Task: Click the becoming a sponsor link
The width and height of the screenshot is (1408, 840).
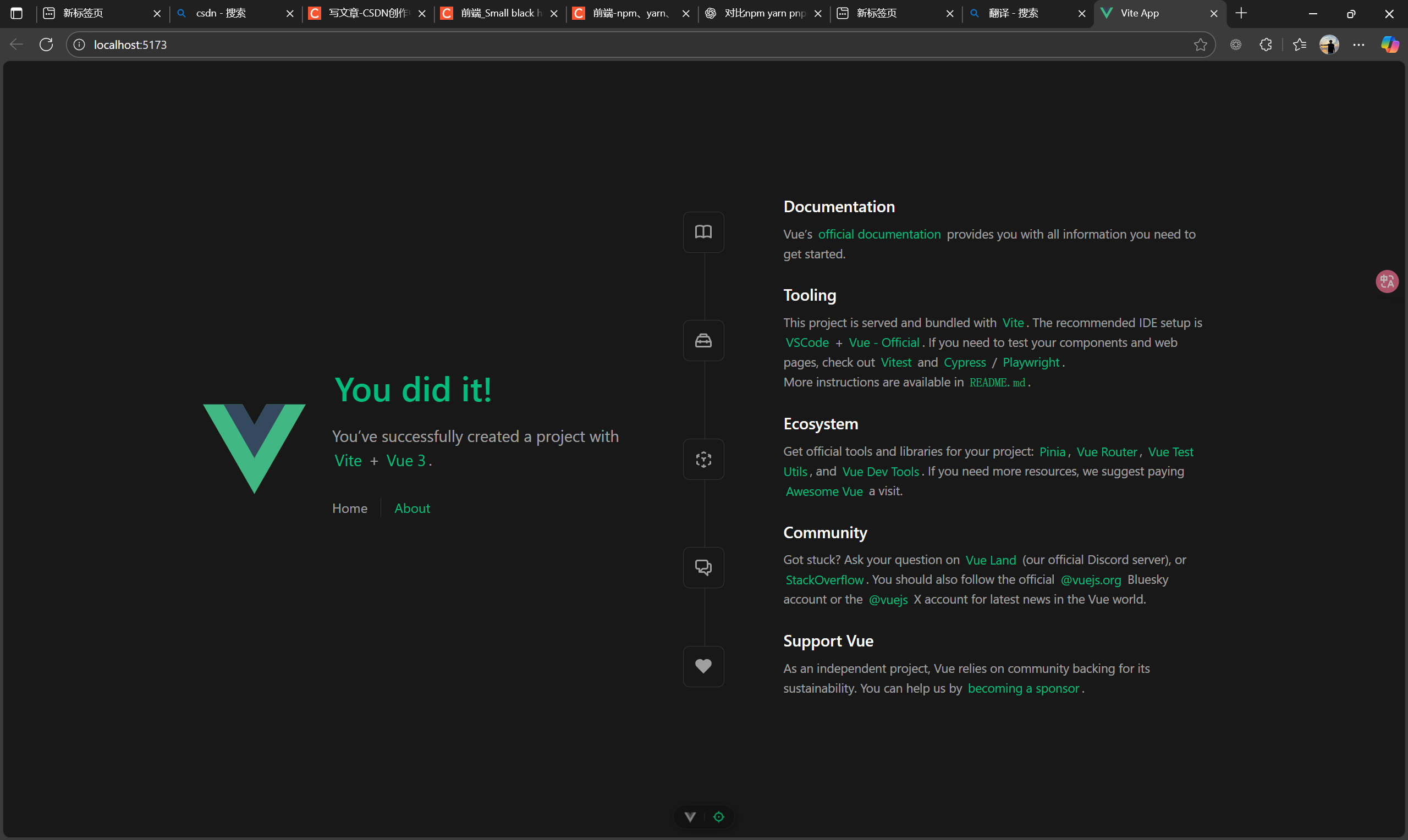Action: pos(1023,689)
